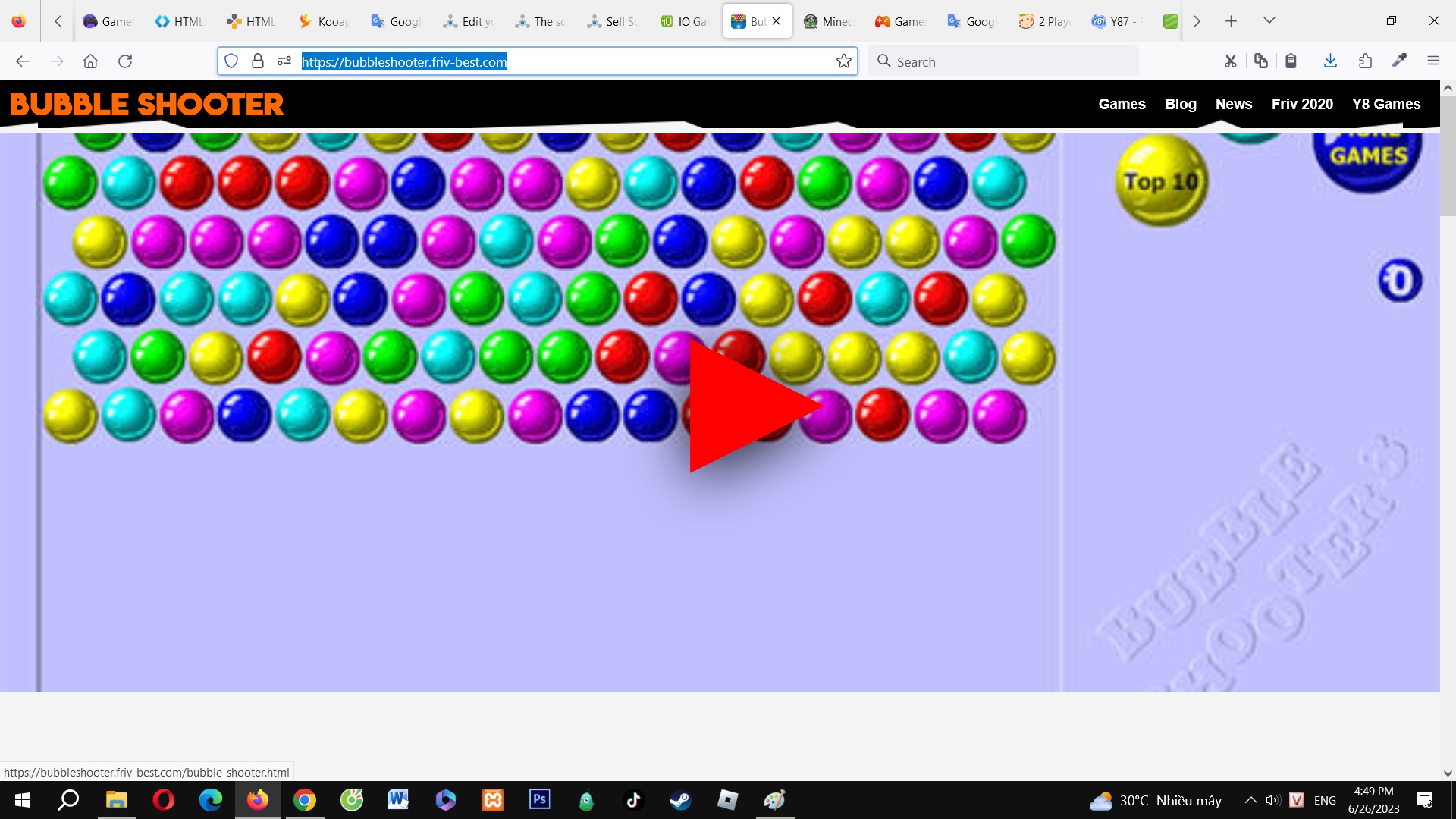1456x819 pixels.
Task: Click the Friv 2020 link
Action: [x=1301, y=104]
